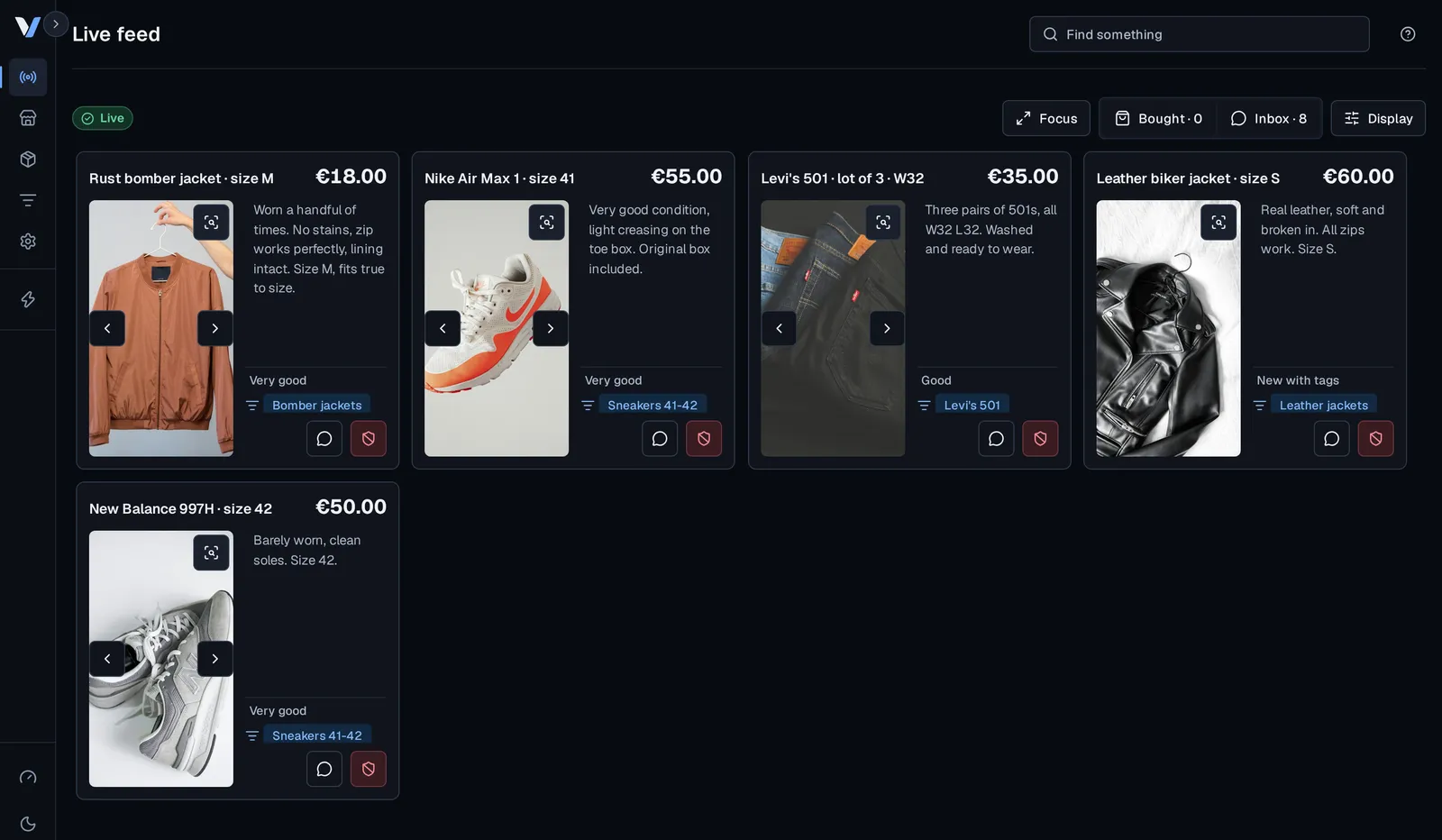Toggle the Live status badge
The image size is (1442, 840).
(x=103, y=118)
